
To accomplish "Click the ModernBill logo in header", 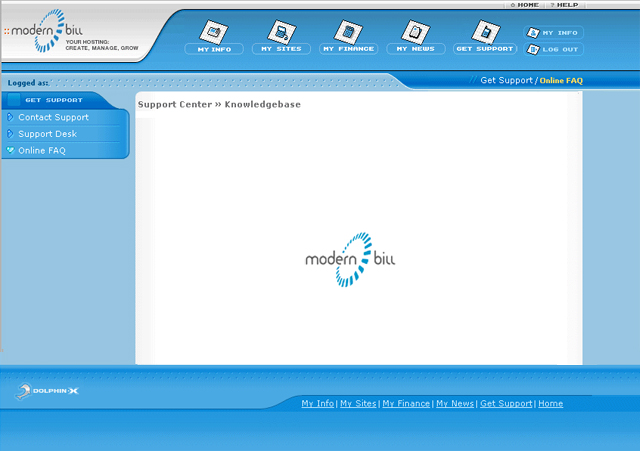I will (45, 31).
